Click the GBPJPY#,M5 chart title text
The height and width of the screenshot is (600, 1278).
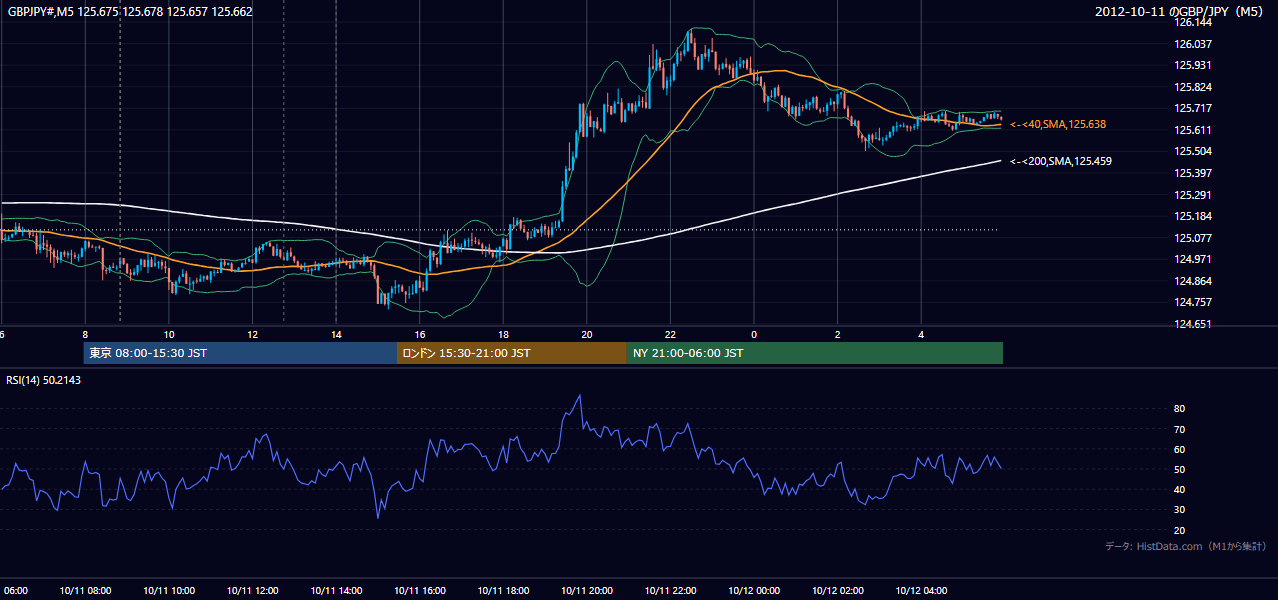[130, 12]
